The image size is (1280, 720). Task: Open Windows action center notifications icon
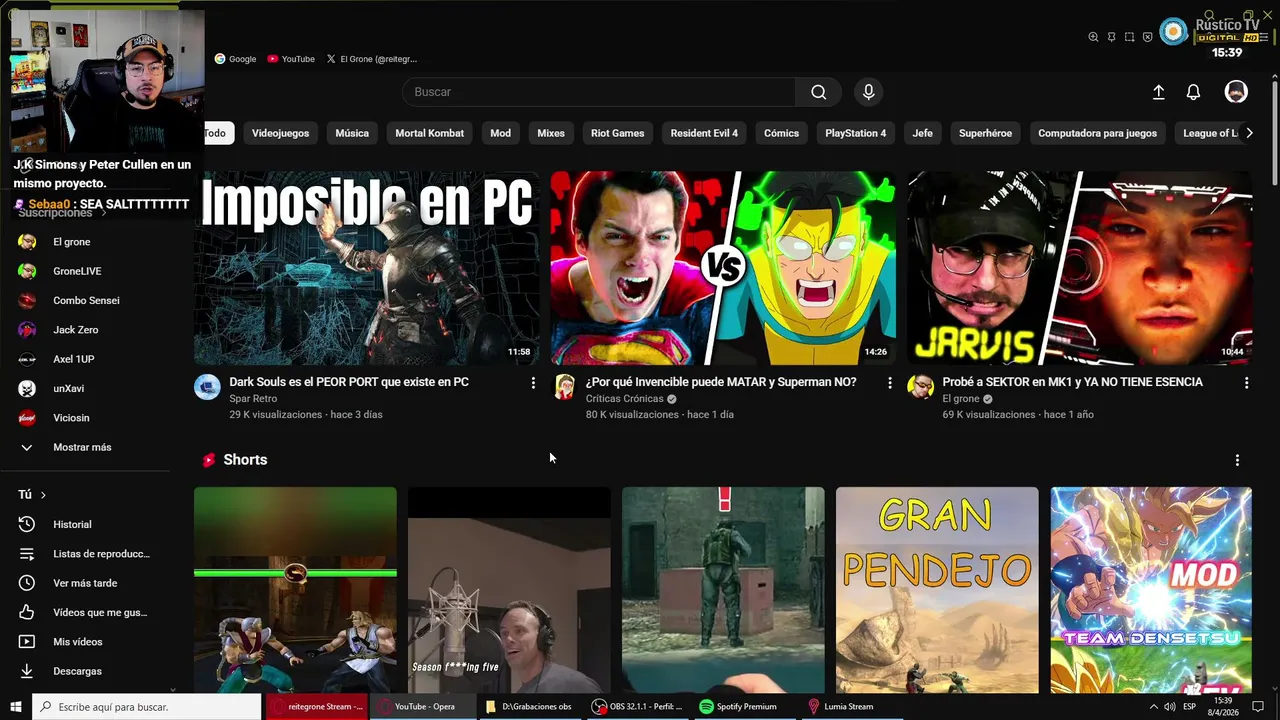click(1258, 707)
